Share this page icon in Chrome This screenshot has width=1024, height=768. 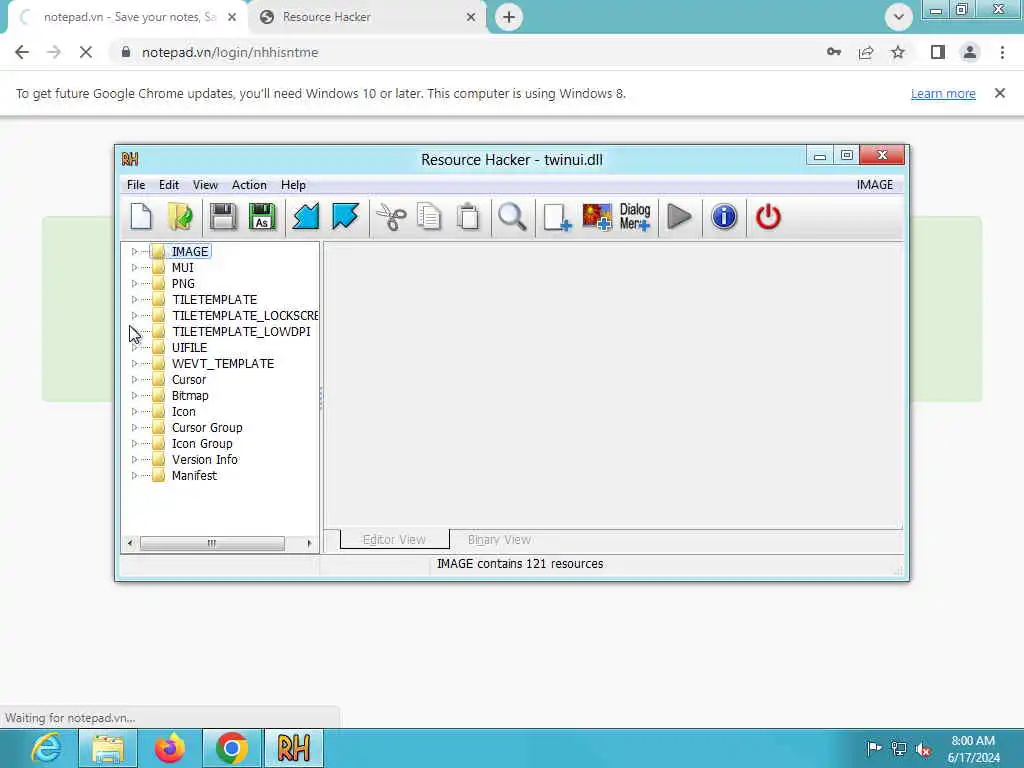(866, 52)
